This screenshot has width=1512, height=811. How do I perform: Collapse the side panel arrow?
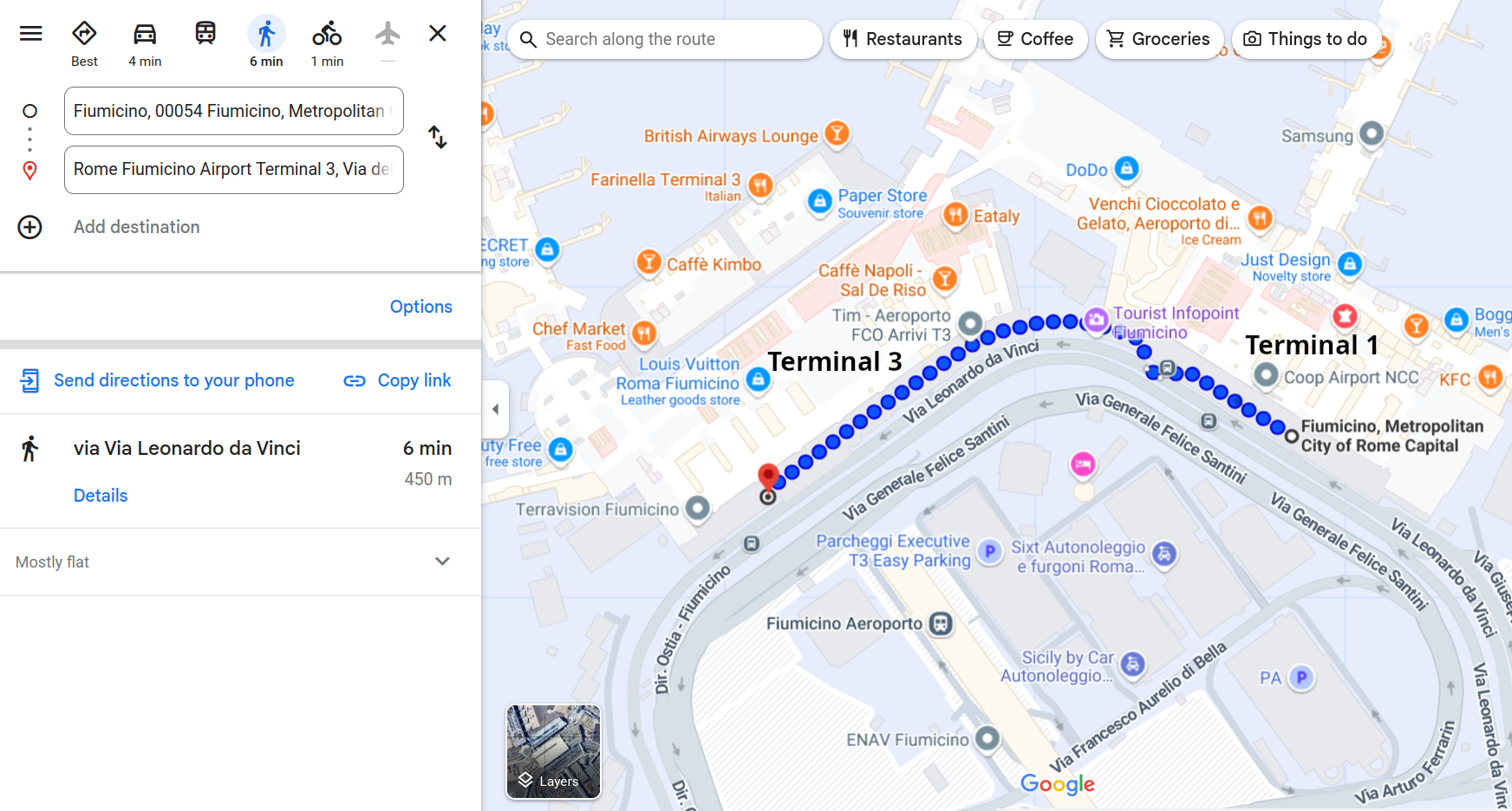(495, 409)
